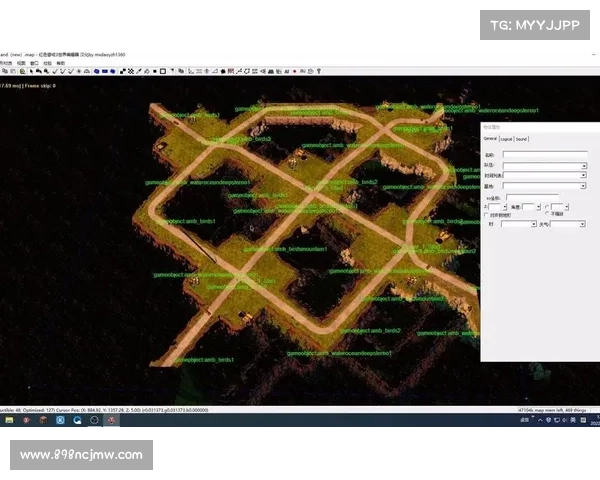
Task: Click the clock icon near toolbar end
Action: click(311, 71)
